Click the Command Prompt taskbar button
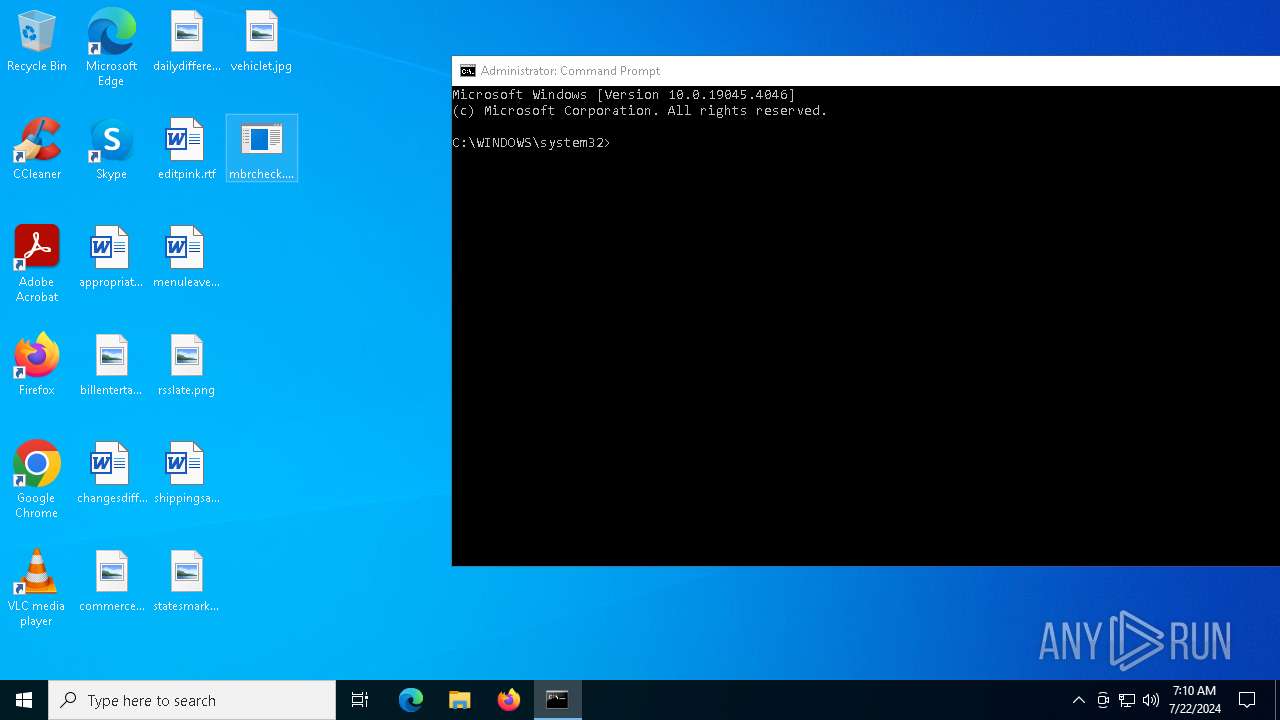Screen dimensions: 1280x720 (x=558, y=700)
